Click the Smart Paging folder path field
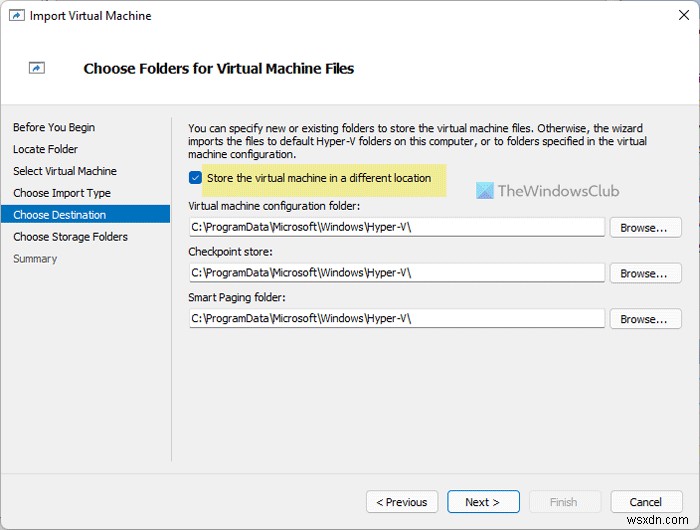Image resolution: width=700 pixels, height=530 pixels. point(397,318)
